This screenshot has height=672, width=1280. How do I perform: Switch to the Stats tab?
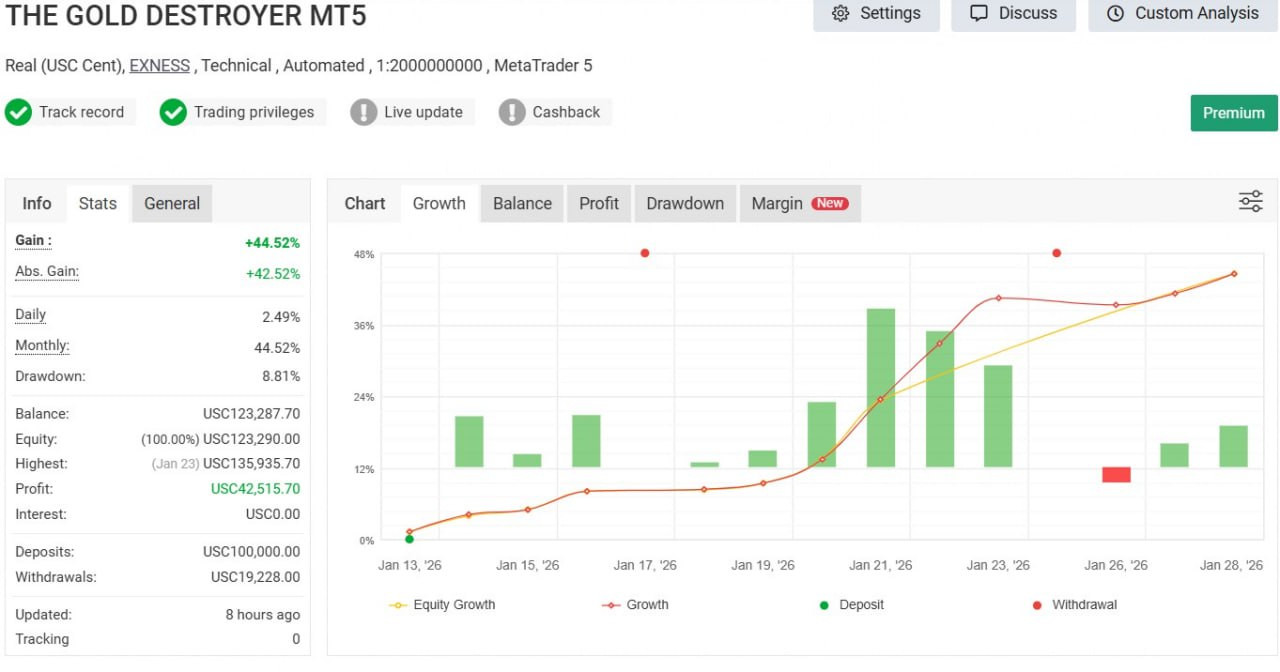(97, 203)
